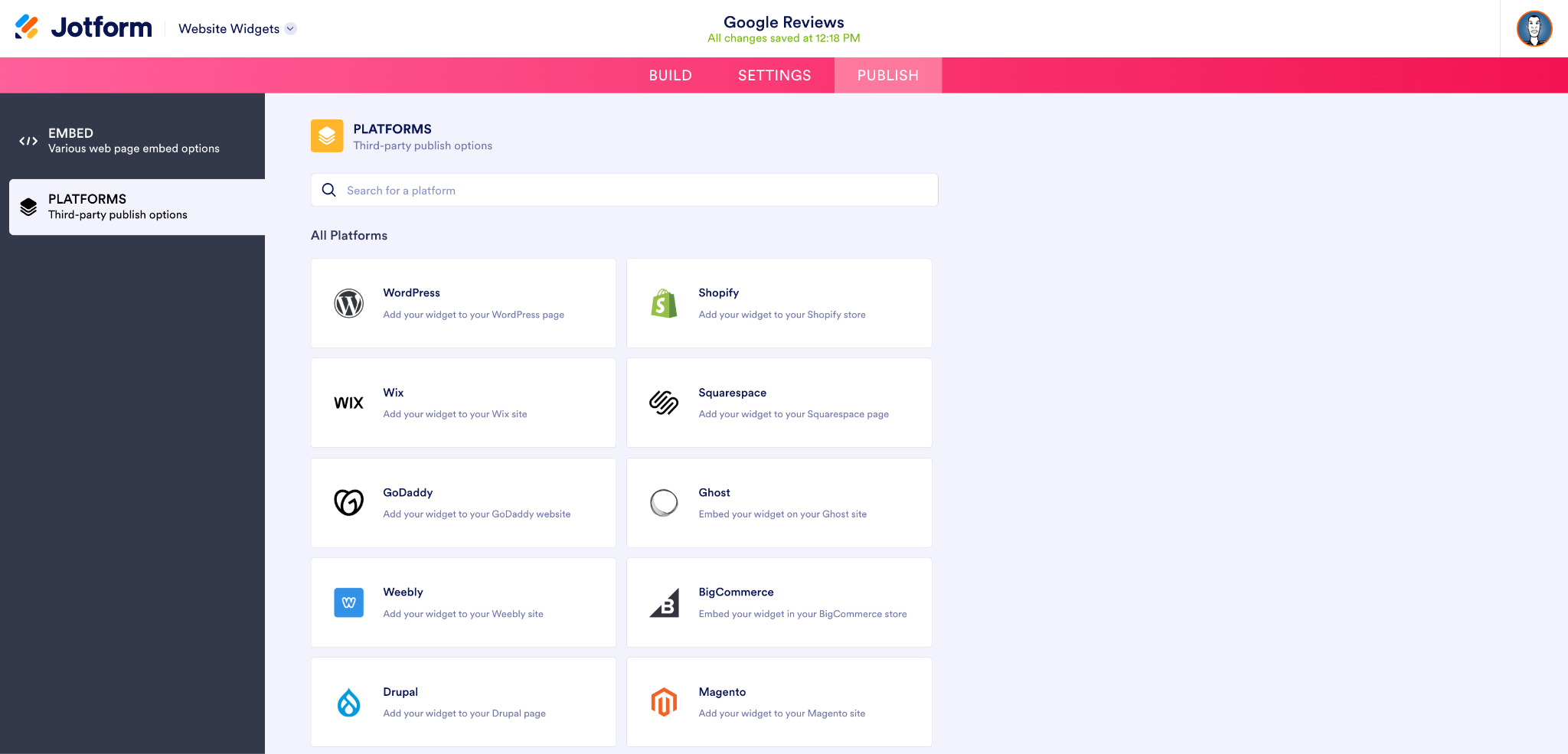1568x754 pixels.
Task: Click 'Add your widget to your Shopify store'
Action: click(x=782, y=315)
